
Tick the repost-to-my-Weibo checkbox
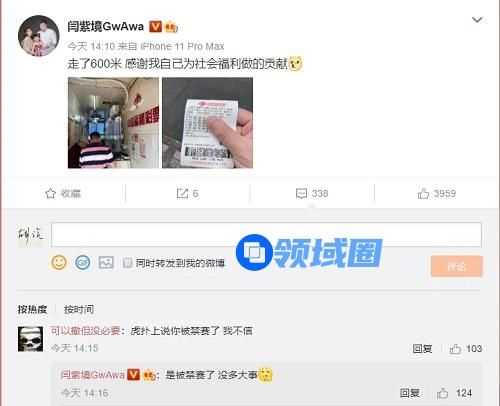(x=127, y=263)
